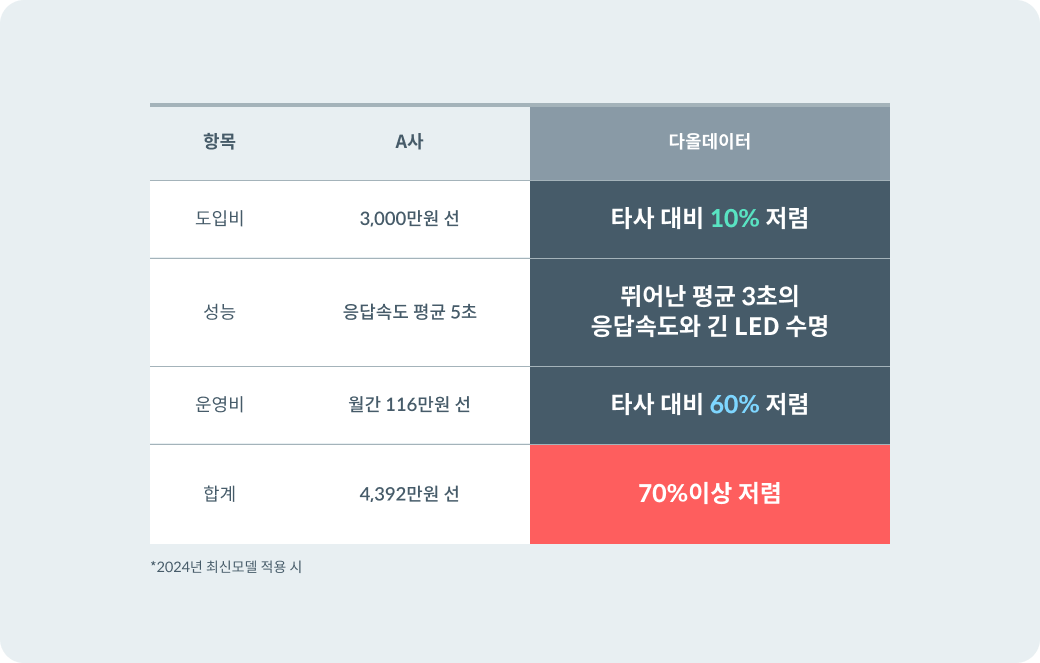Select the 운영비 row label
The height and width of the screenshot is (663, 1040).
pyautogui.click(x=219, y=405)
